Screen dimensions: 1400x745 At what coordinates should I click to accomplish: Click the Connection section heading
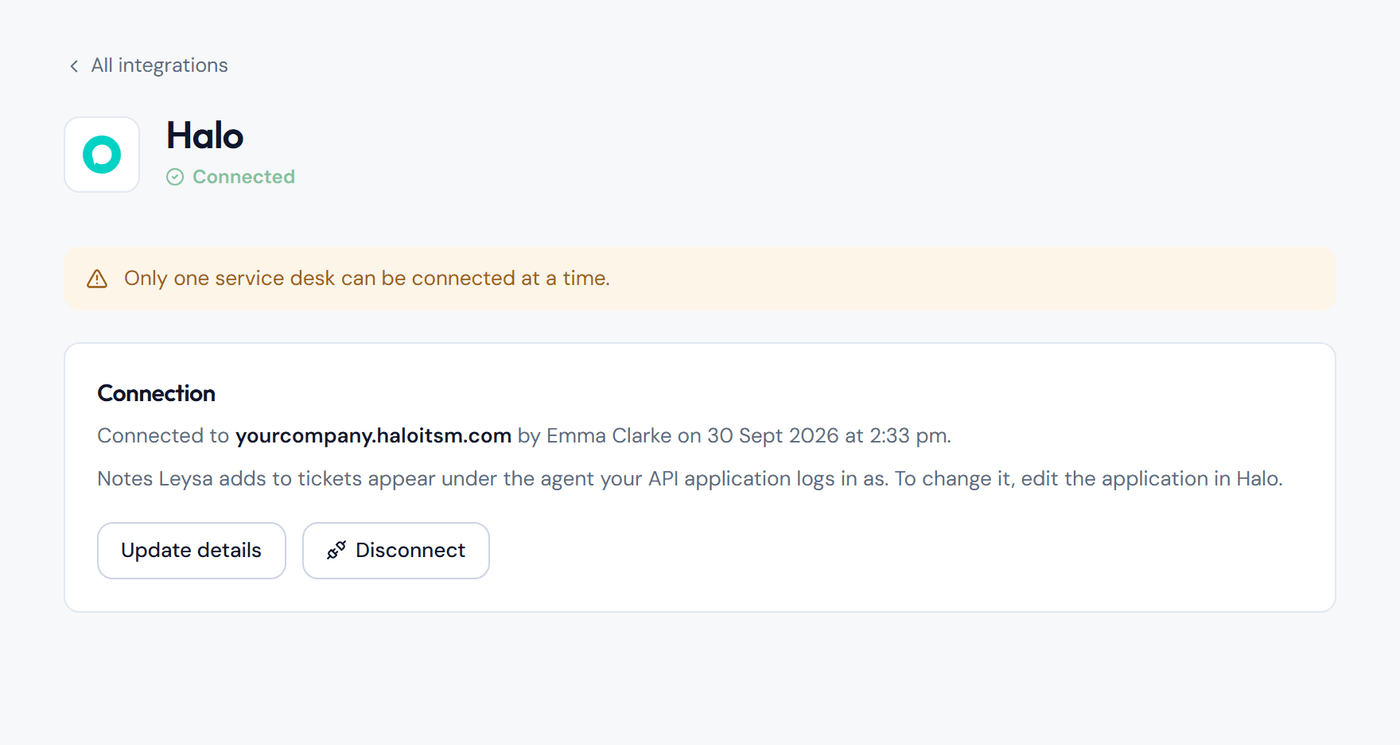156,393
